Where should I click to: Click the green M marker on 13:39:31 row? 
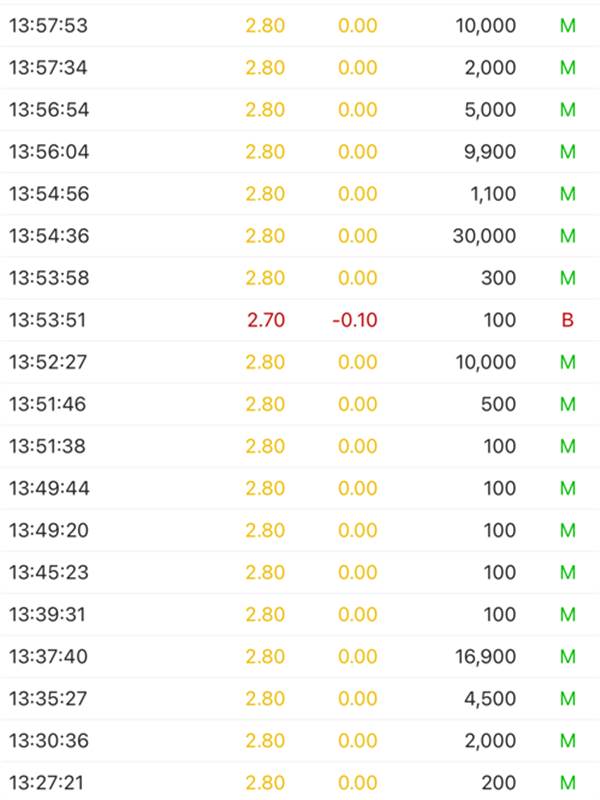567,614
